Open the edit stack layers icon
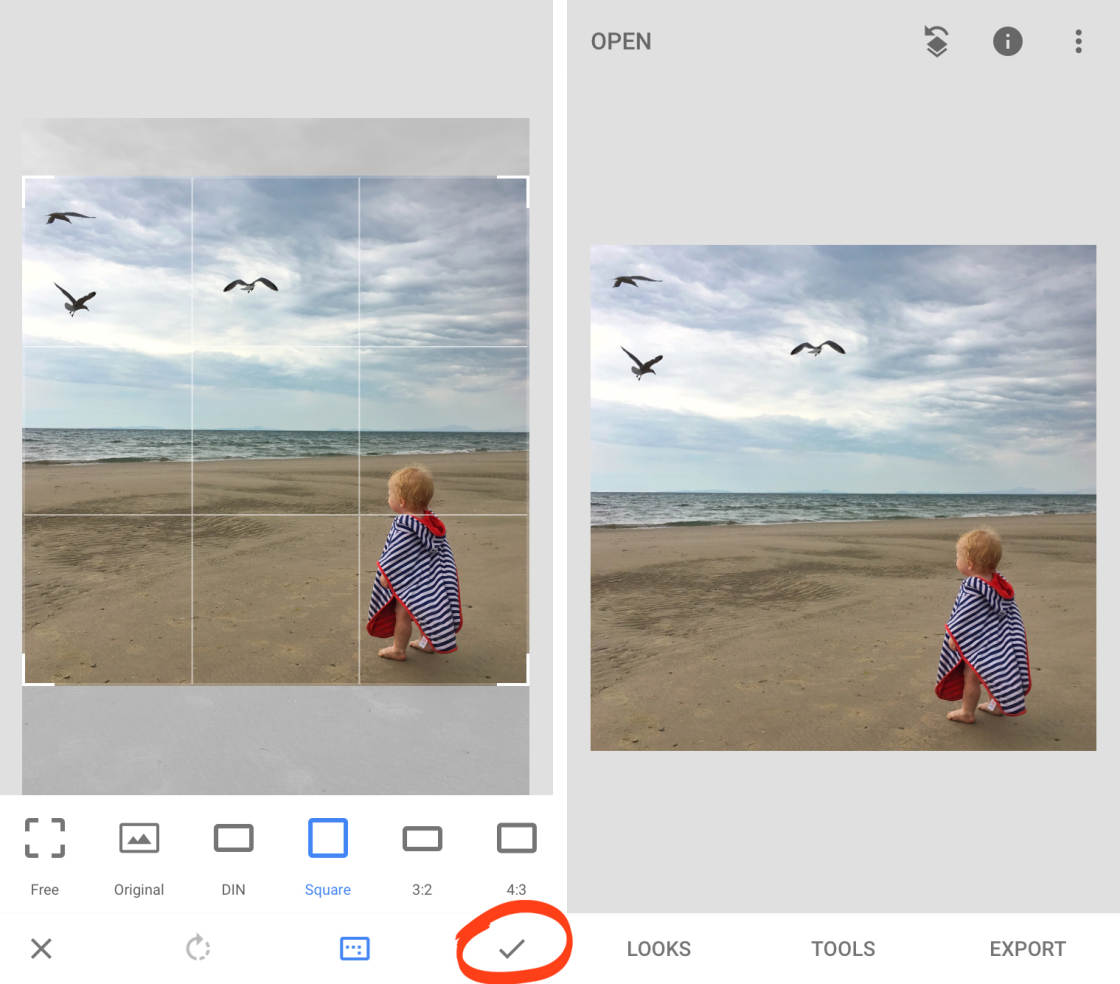The image size is (1120, 984). point(936,42)
